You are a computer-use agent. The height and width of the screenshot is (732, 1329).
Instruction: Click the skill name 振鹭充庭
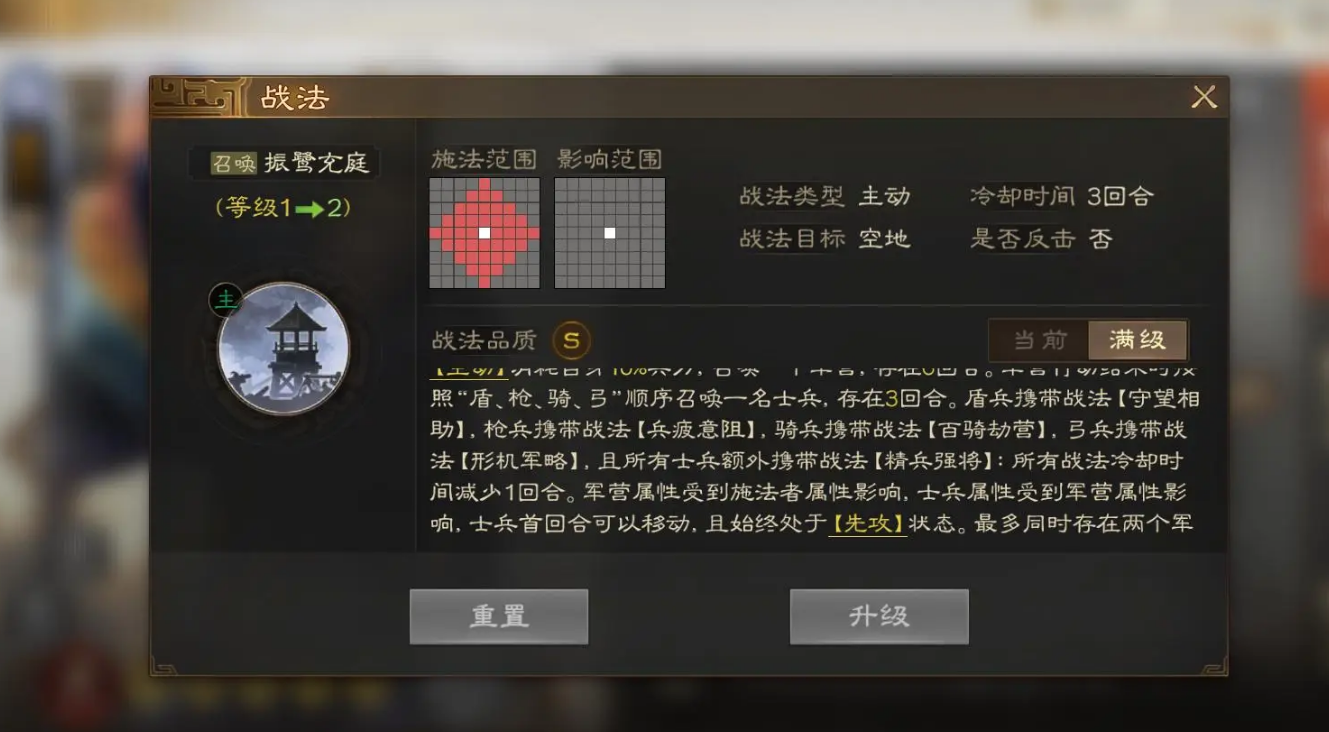click(x=317, y=163)
